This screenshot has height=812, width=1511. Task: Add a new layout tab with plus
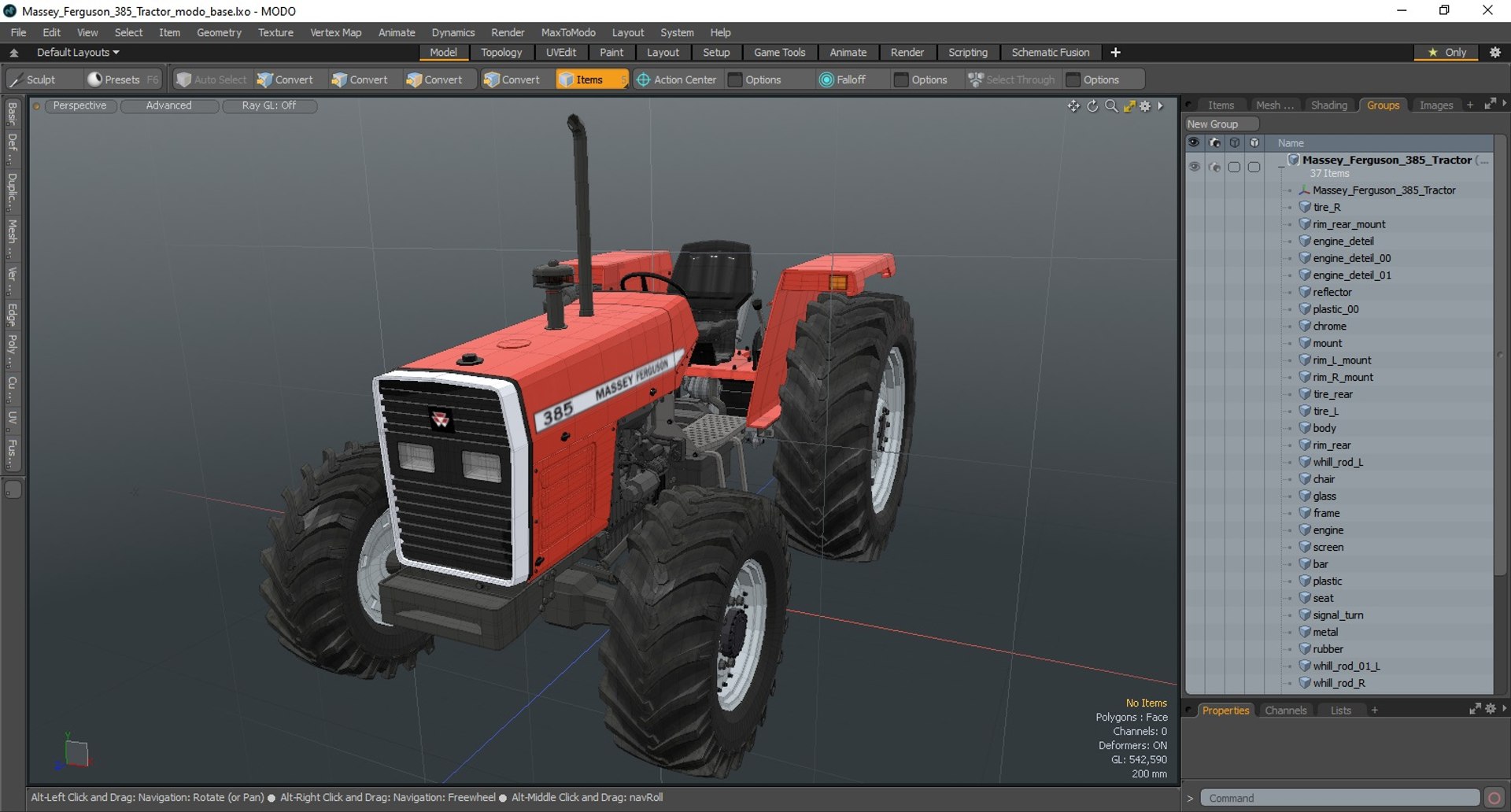pyautogui.click(x=1115, y=53)
